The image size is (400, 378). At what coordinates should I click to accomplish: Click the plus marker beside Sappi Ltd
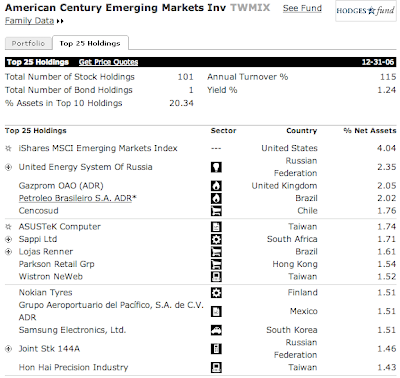point(9,239)
